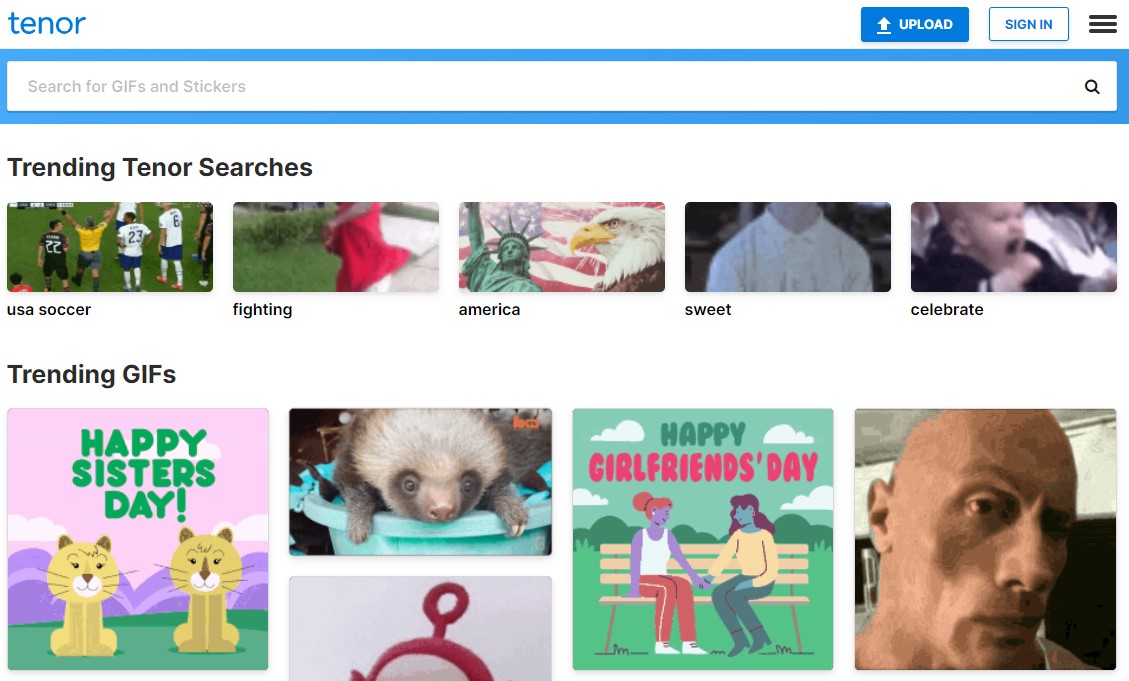1129x681 pixels.
Task: Select the fighting text link
Action: coord(262,310)
